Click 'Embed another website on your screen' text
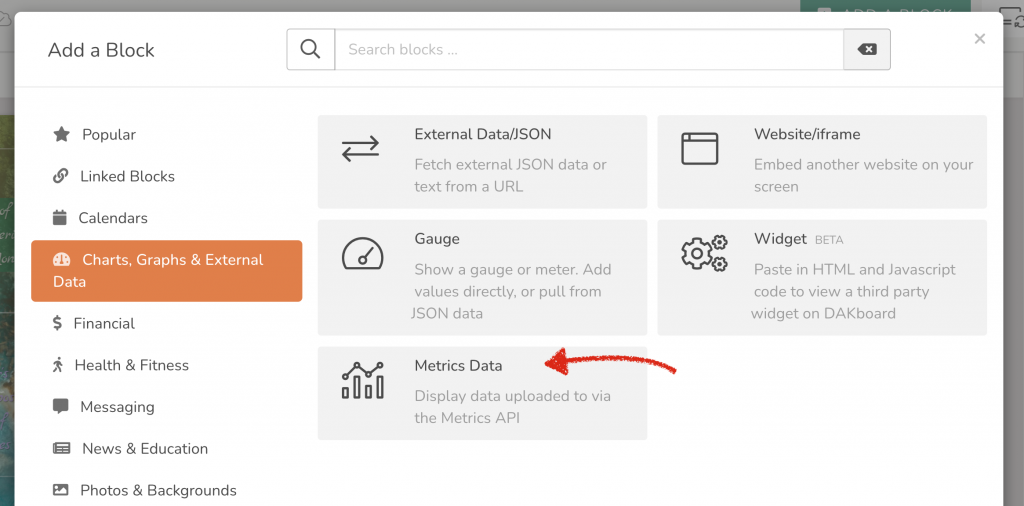The height and width of the screenshot is (506, 1024). (x=863, y=176)
